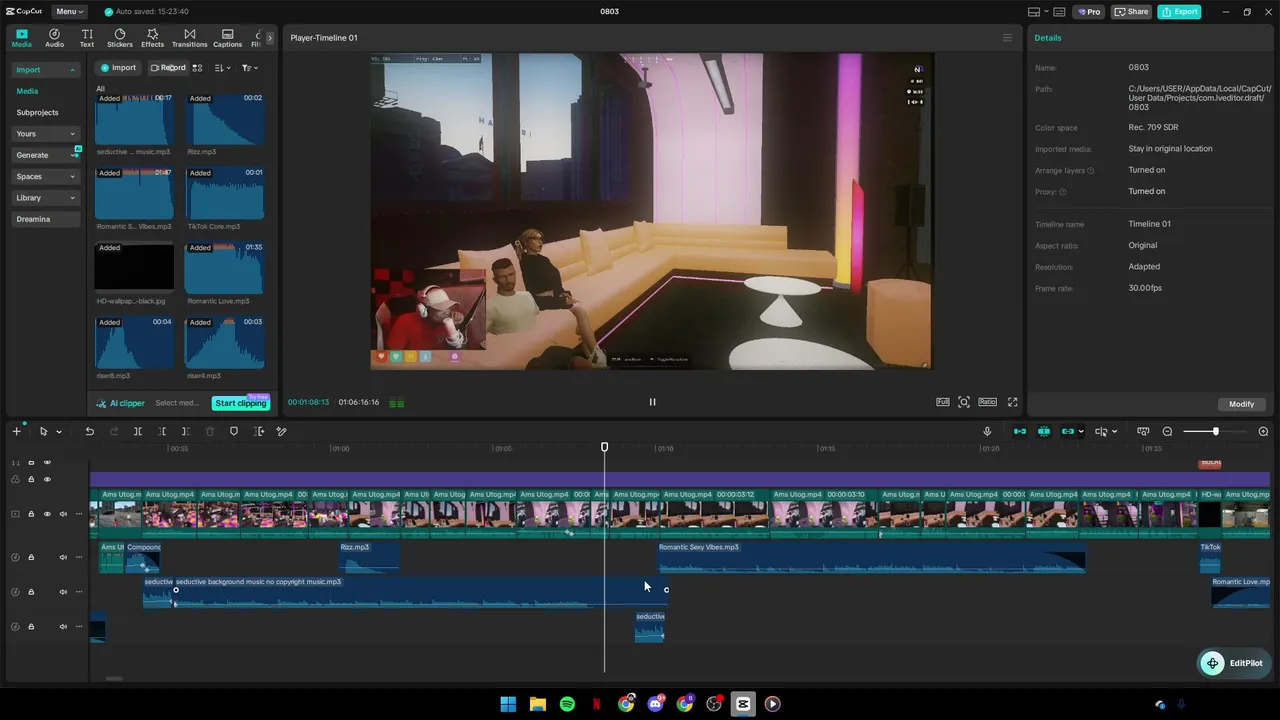Toggle visibility of the purple adjustment track
1280x720 pixels.
47,479
